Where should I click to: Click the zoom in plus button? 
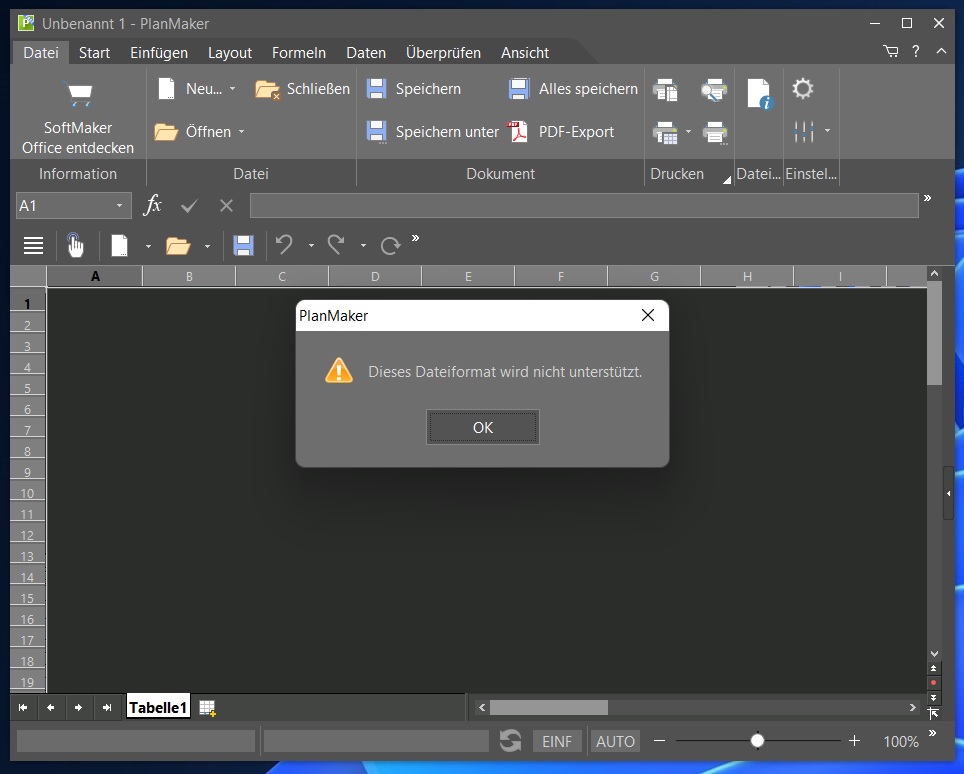coord(854,741)
